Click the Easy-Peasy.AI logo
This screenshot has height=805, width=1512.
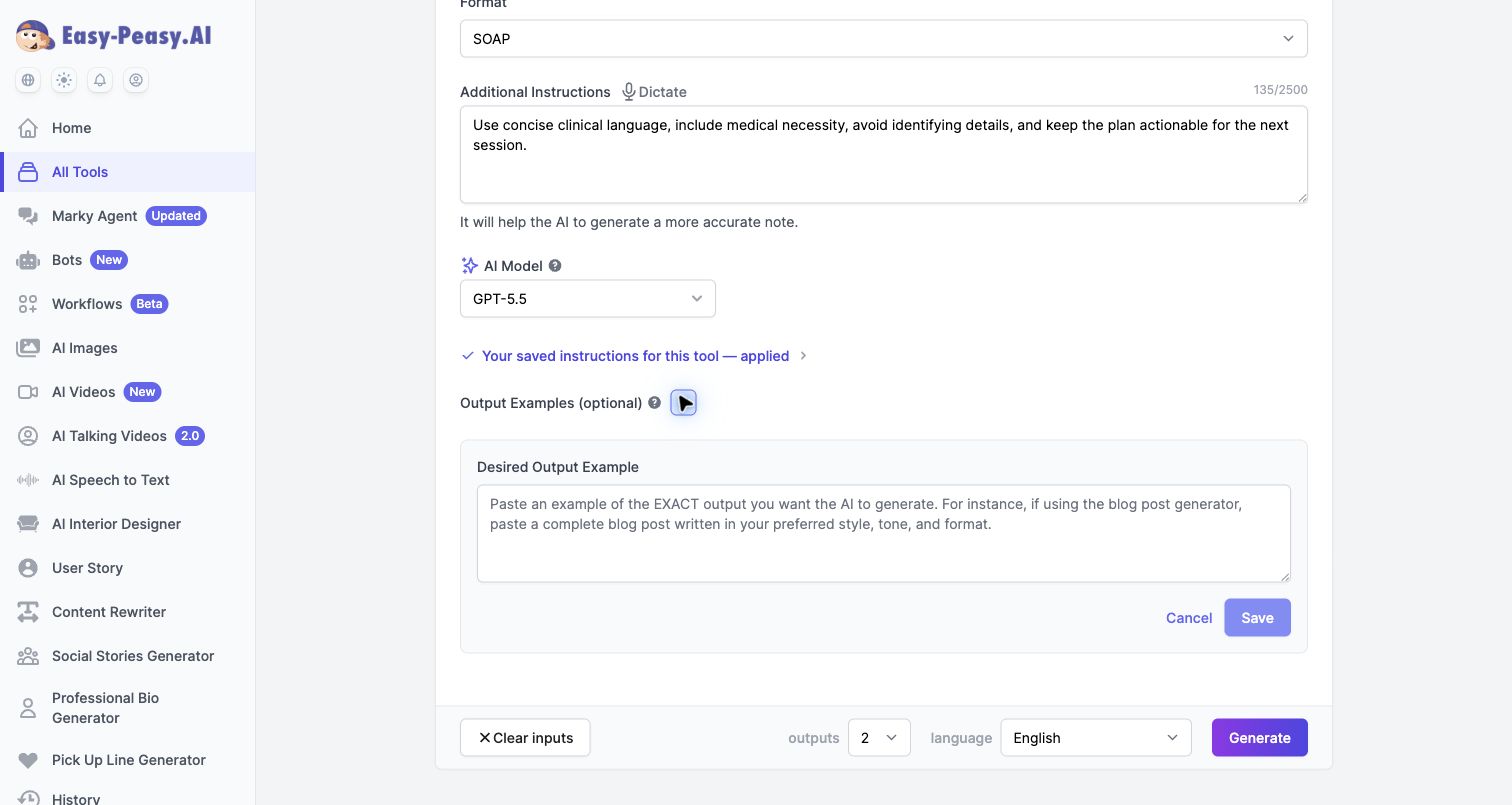[x=113, y=37]
